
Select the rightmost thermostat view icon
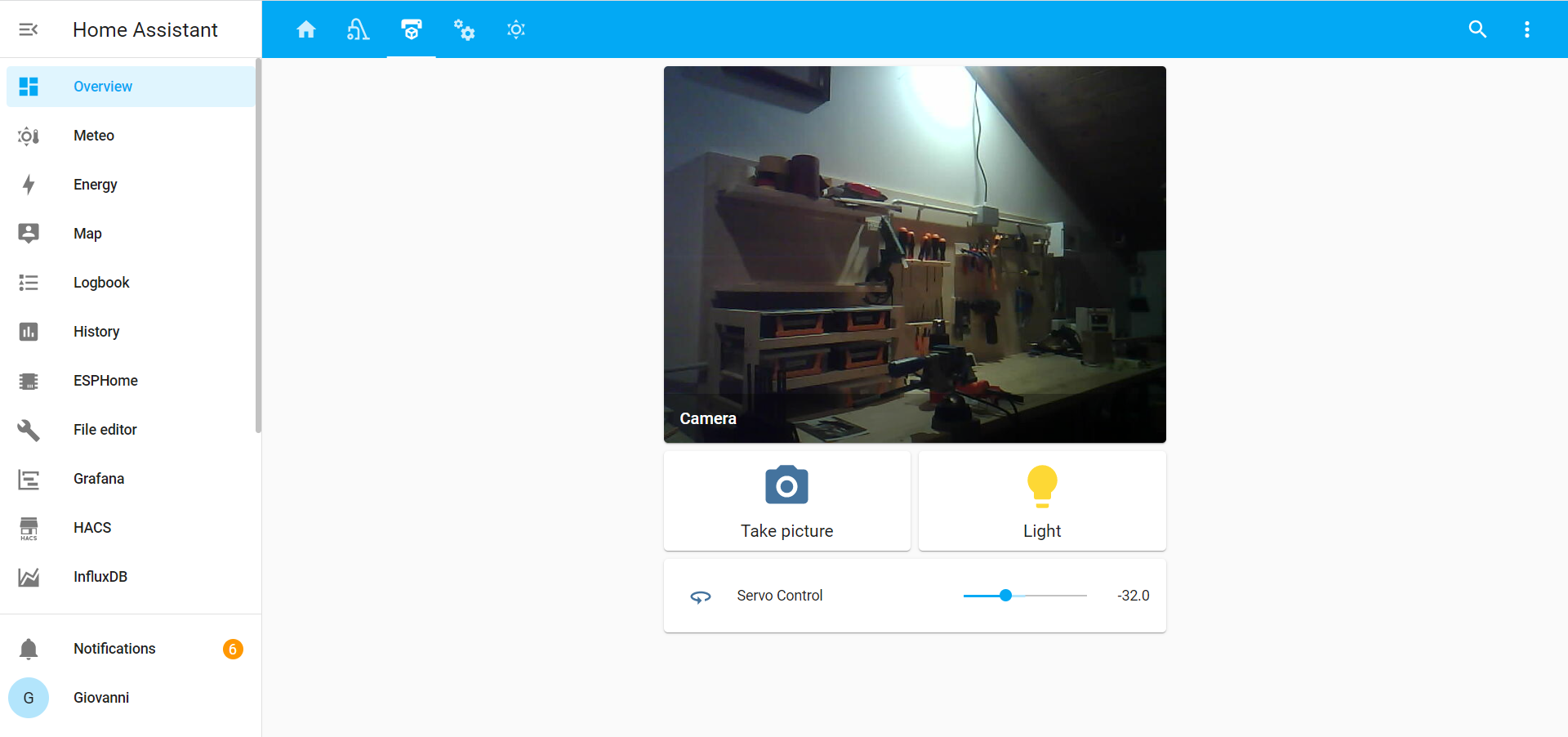515,29
